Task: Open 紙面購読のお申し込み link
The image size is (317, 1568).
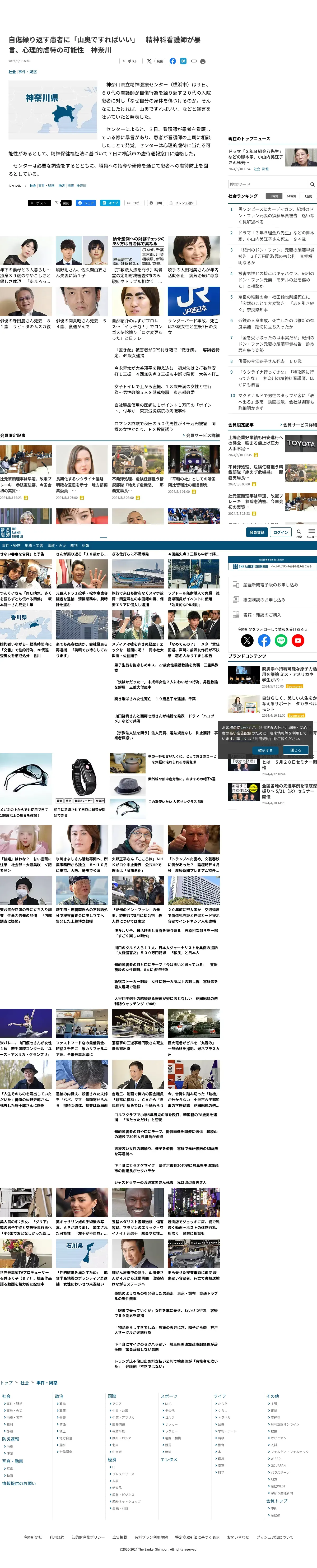Action: point(273,600)
